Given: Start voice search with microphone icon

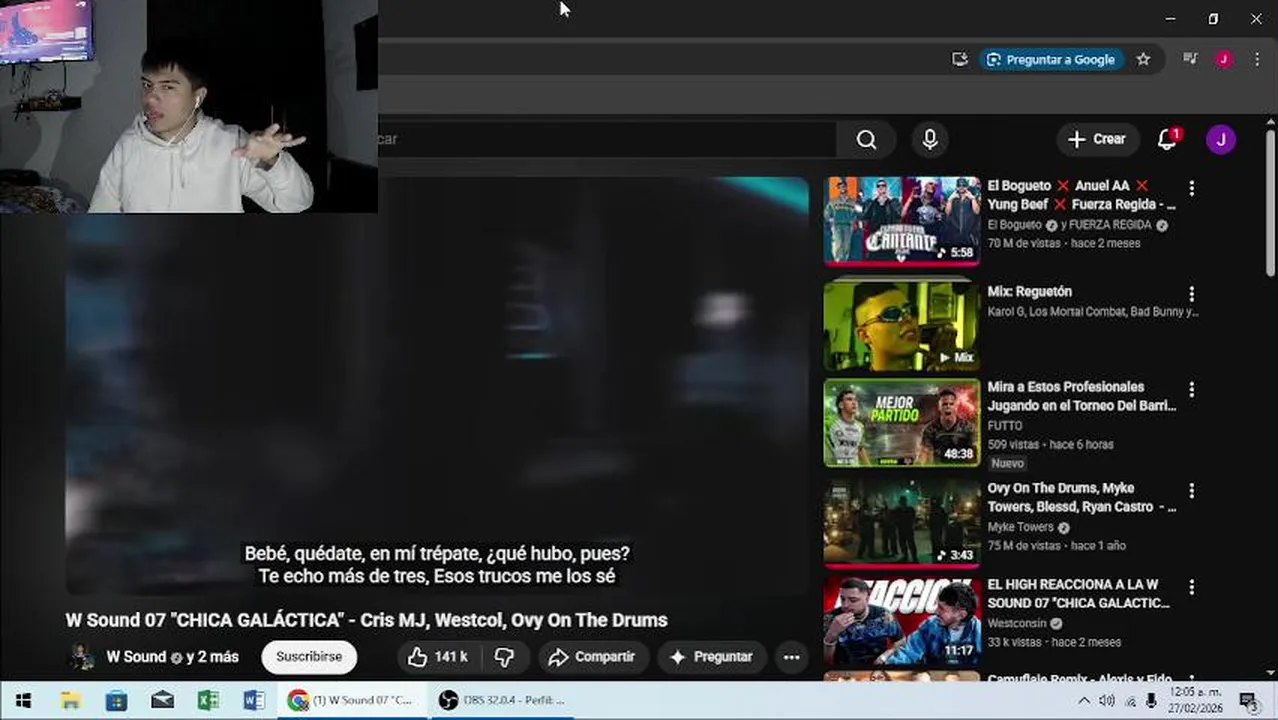Looking at the screenshot, I should tap(930, 140).
